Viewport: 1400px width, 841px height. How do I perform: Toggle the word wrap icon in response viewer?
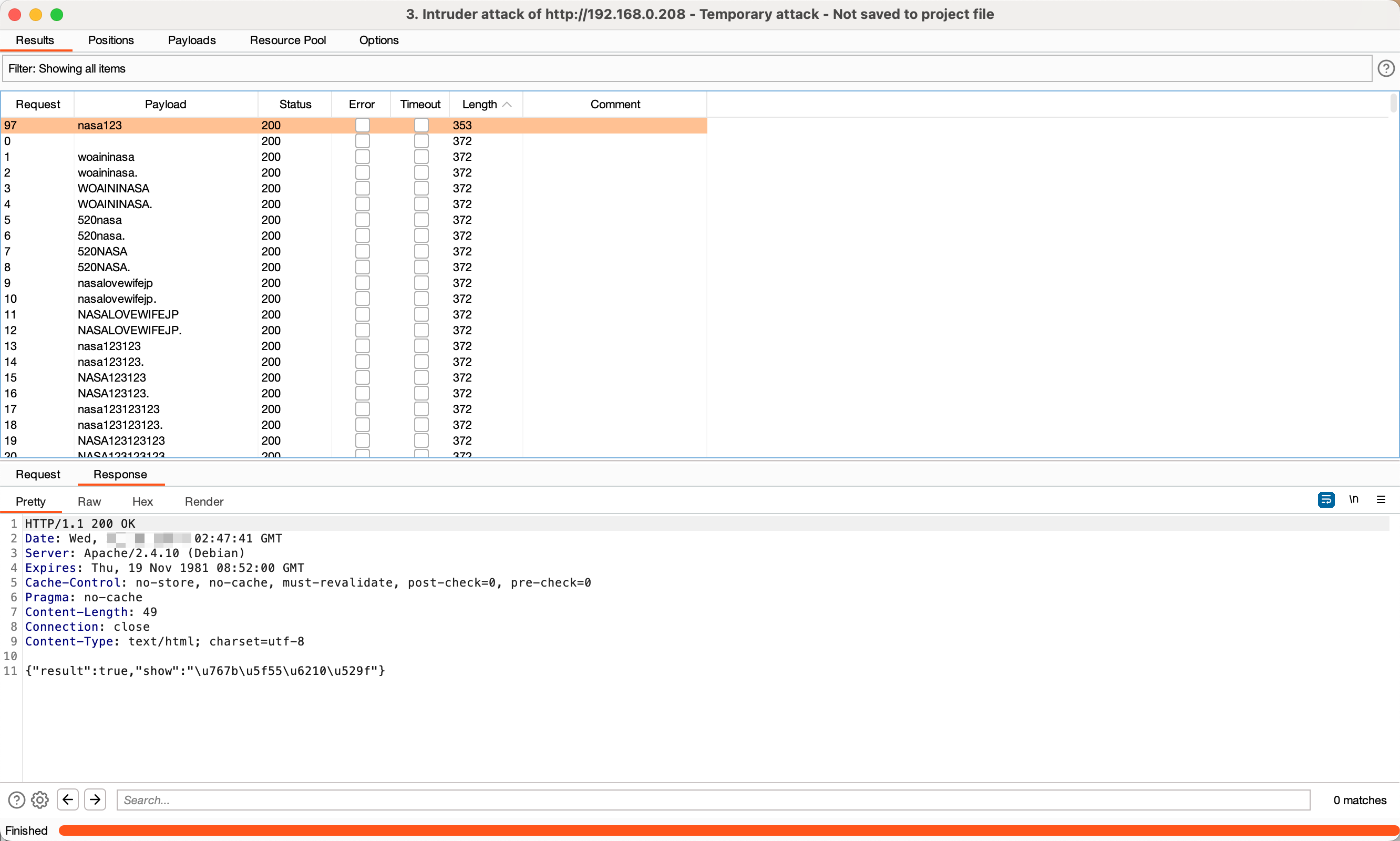(x=1326, y=499)
